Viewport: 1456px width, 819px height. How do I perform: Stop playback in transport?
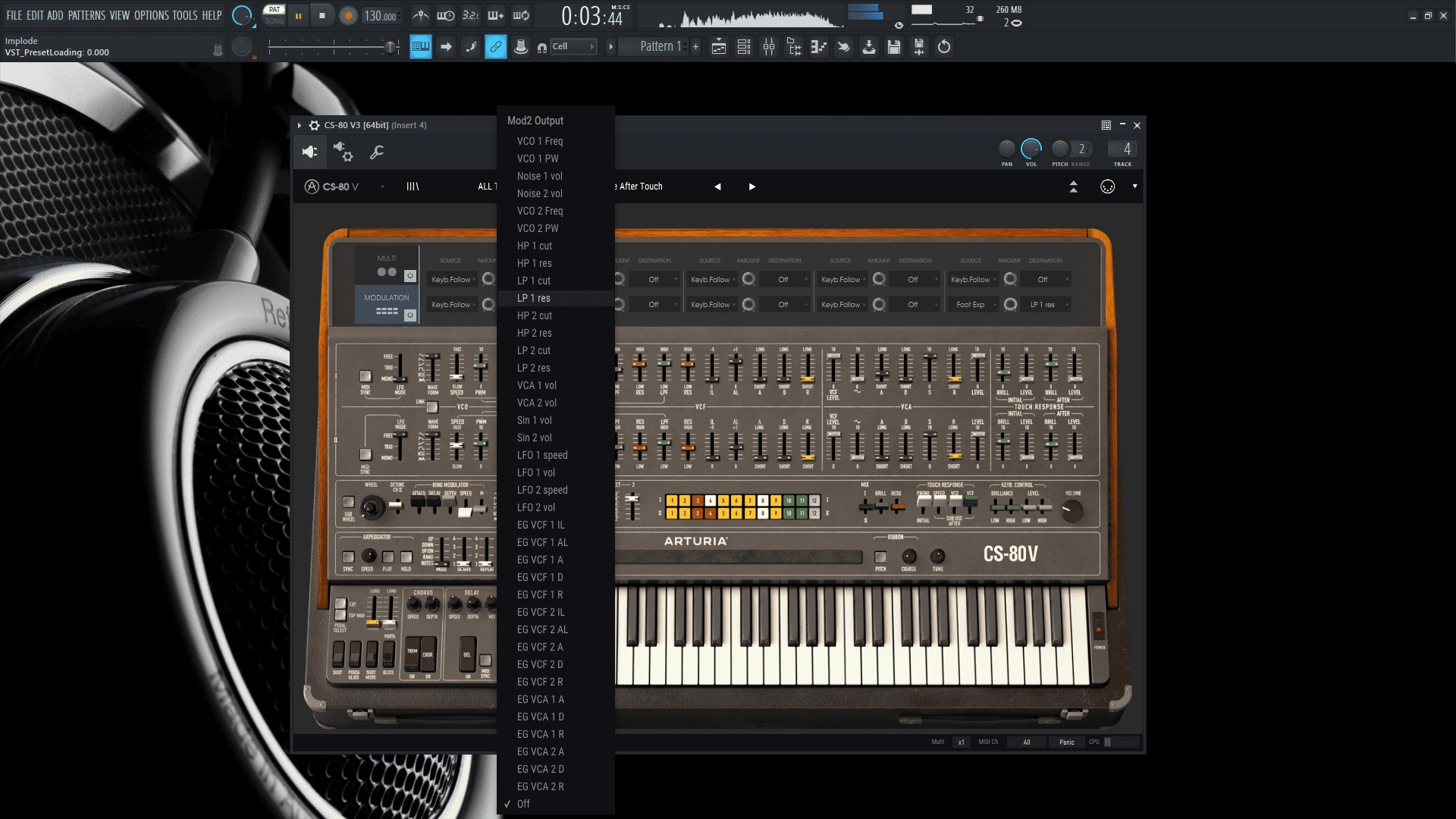[322, 16]
